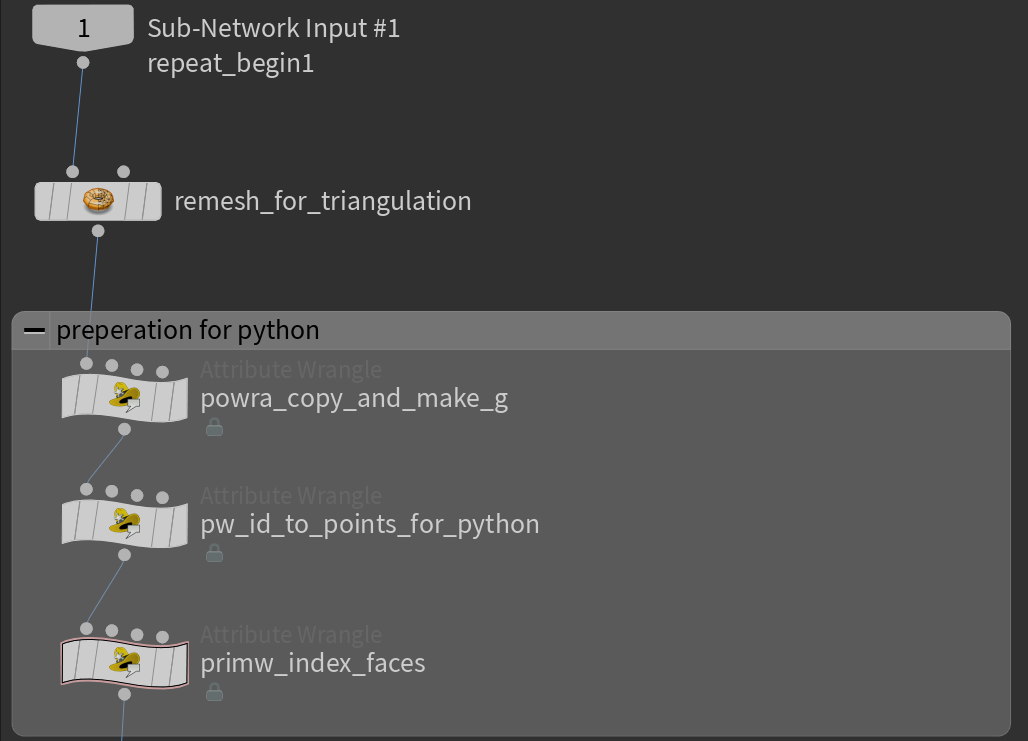Viewport: 1028px width, 741px height.
Task: Click the primw_index_faces wrangle icon
Action: [124, 662]
